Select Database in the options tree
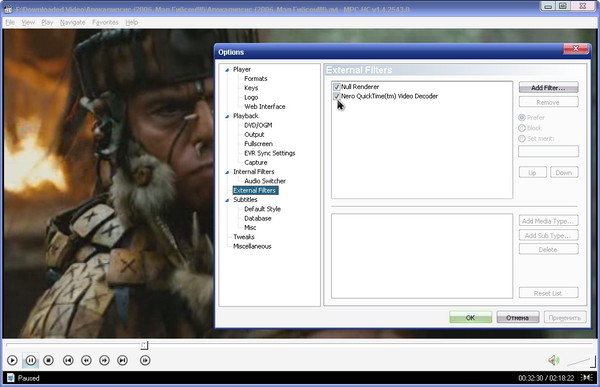This screenshot has height=387, width=600. point(258,218)
